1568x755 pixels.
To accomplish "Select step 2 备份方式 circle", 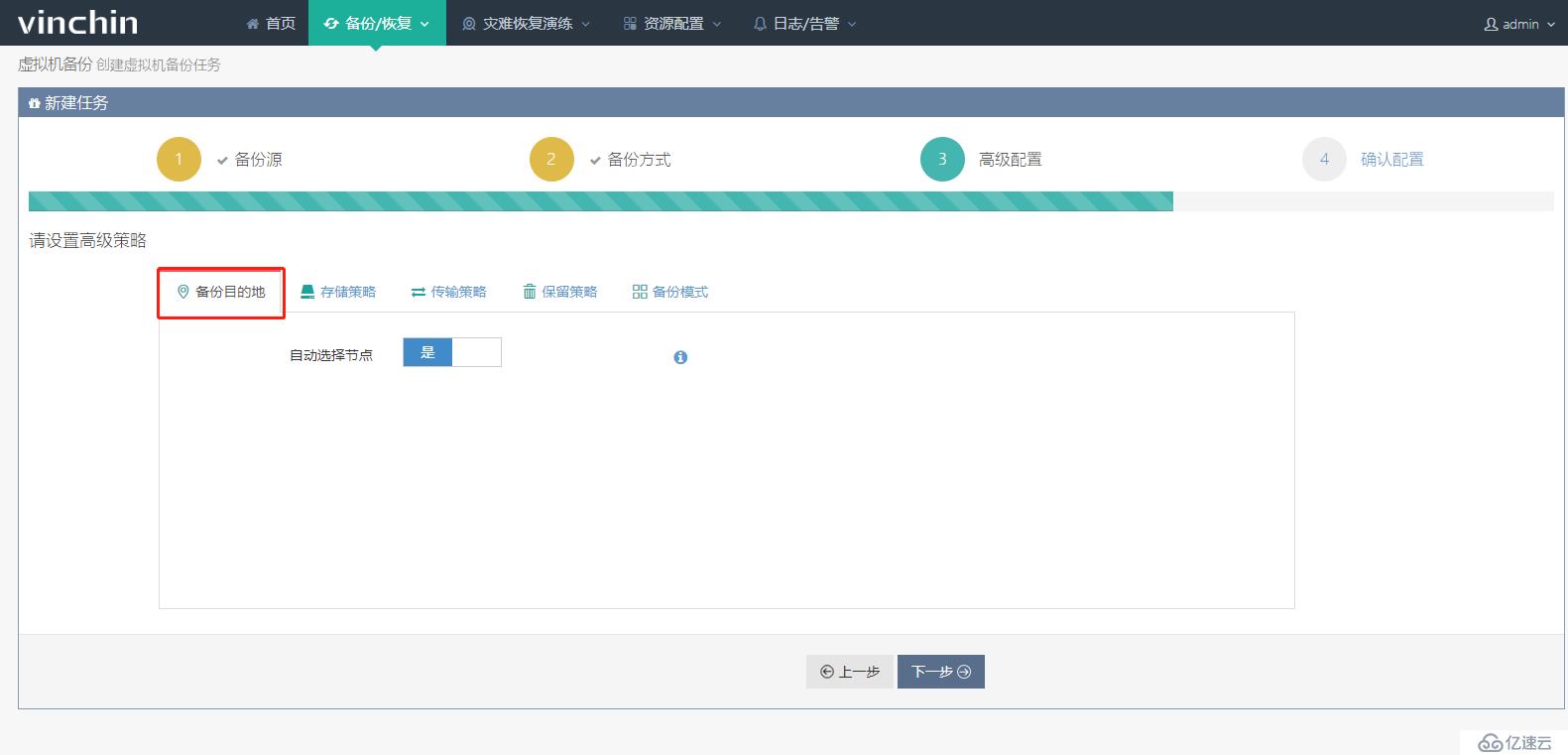I will pos(551,159).
